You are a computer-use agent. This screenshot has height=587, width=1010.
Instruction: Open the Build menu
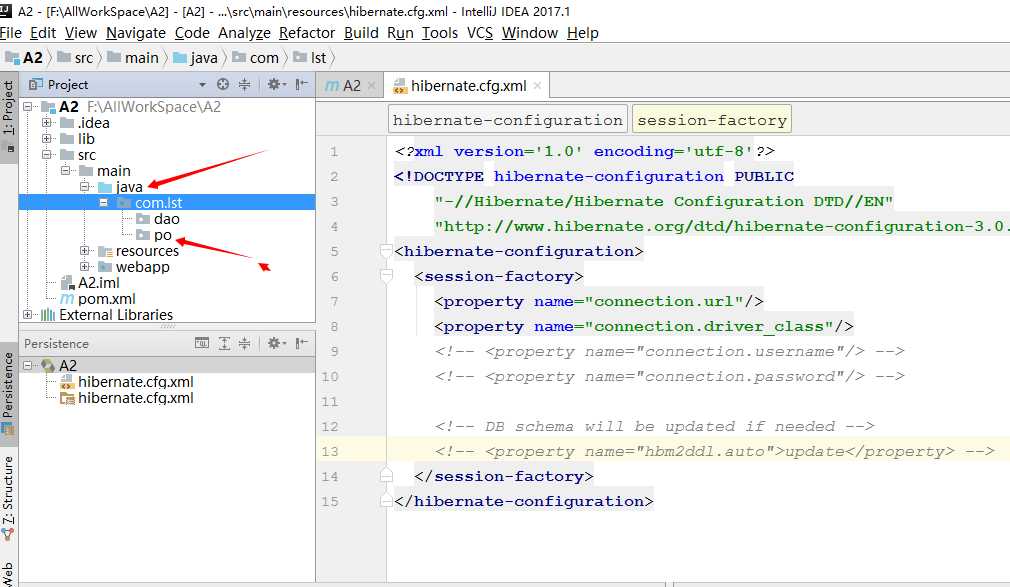[361, 33]
